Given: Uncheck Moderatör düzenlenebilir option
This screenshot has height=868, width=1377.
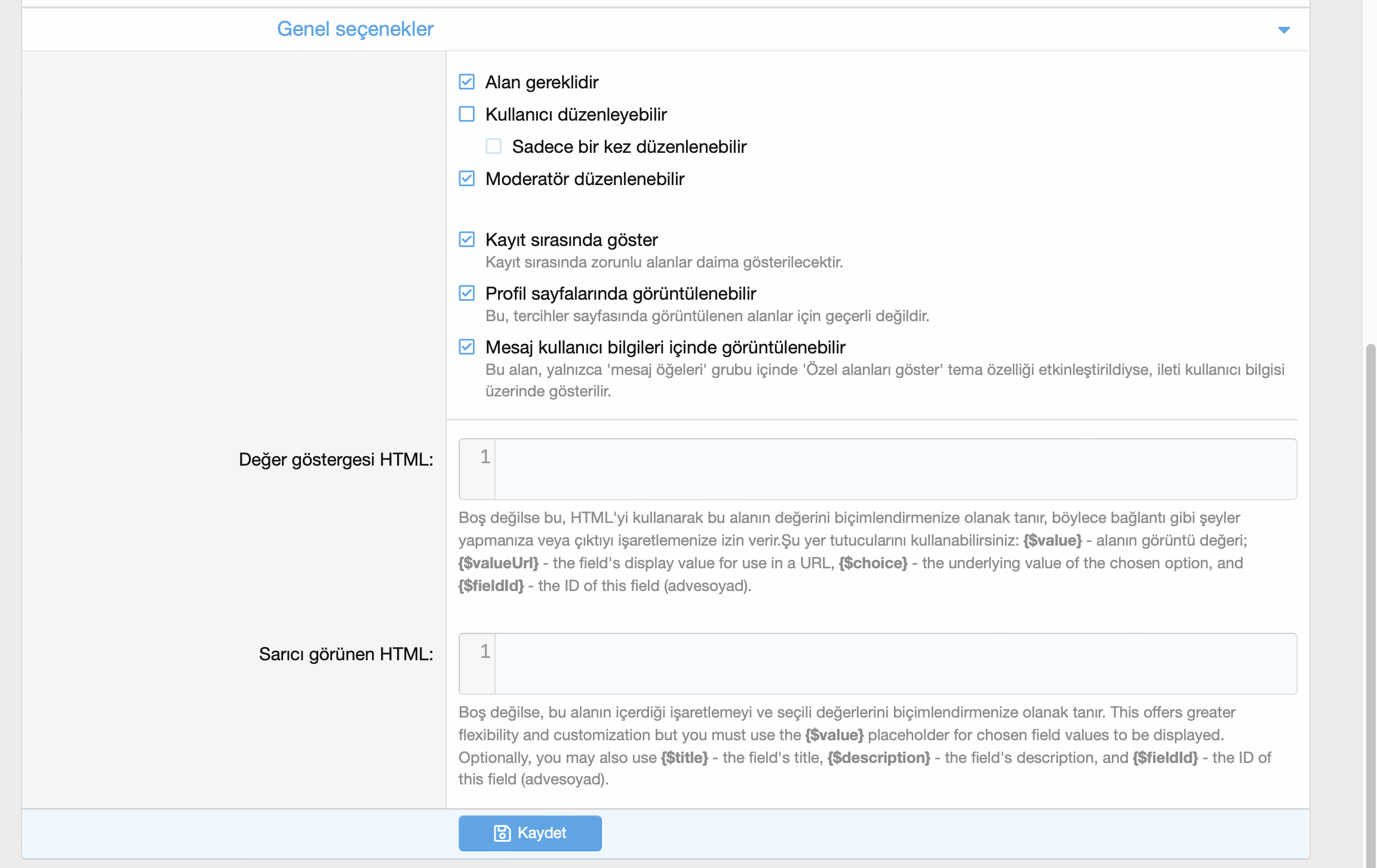Looking at the screenshot, I should 467,178.
